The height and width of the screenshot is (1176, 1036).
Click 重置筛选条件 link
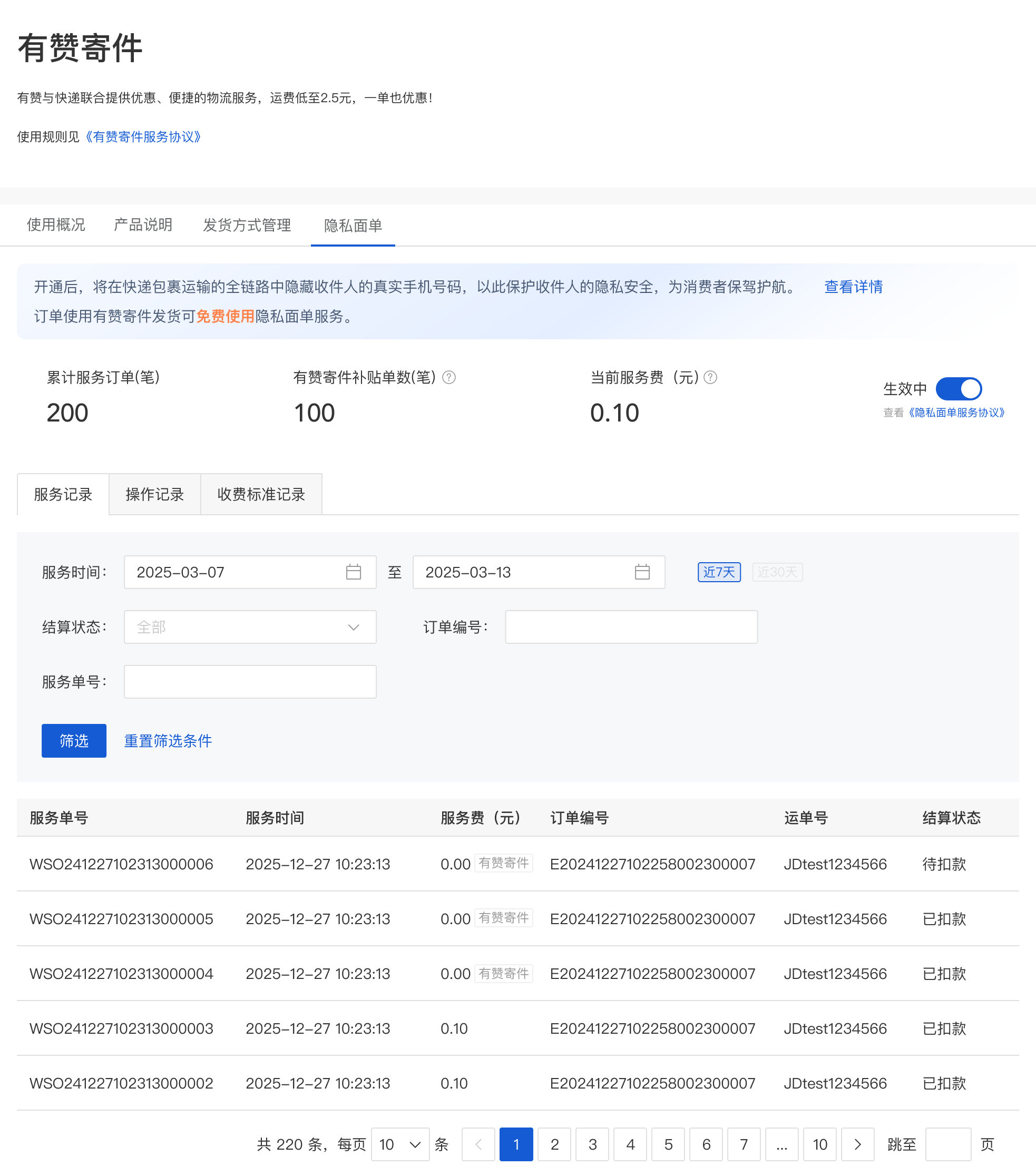168,740
